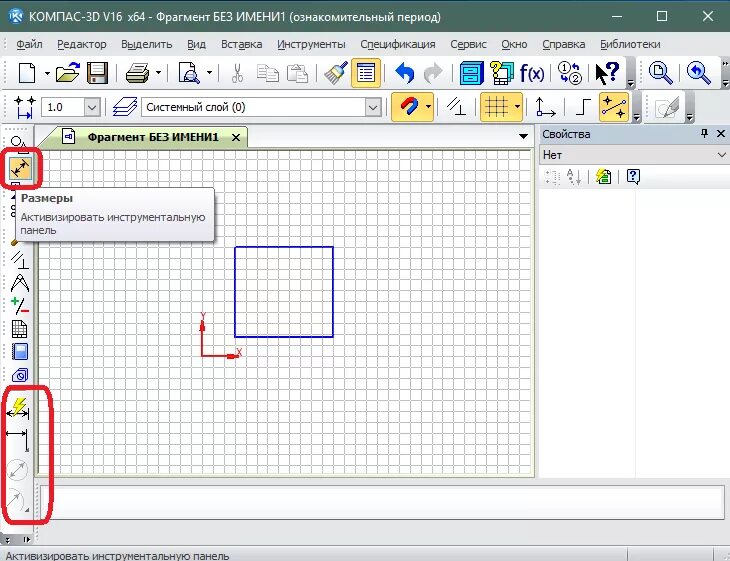The image size is (730, 561).
Task: Open the Файл menu
Action: [29, 44]
